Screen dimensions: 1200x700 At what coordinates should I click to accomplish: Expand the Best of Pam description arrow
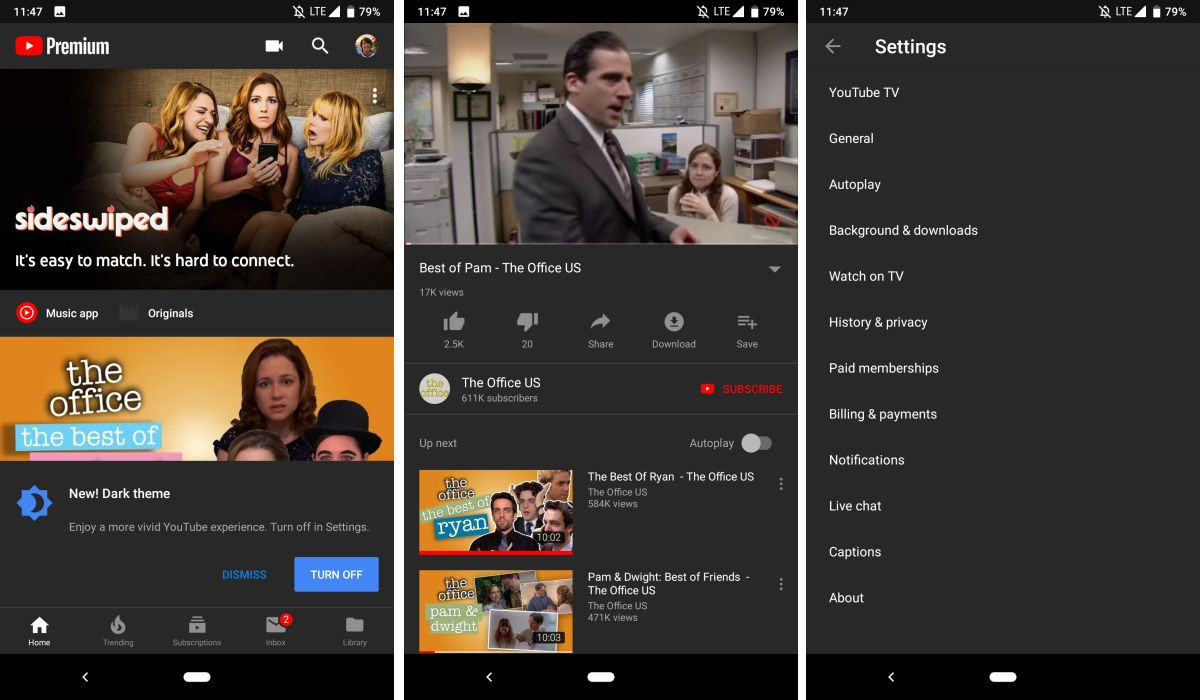pyautogui.click(x=774, y=269)
